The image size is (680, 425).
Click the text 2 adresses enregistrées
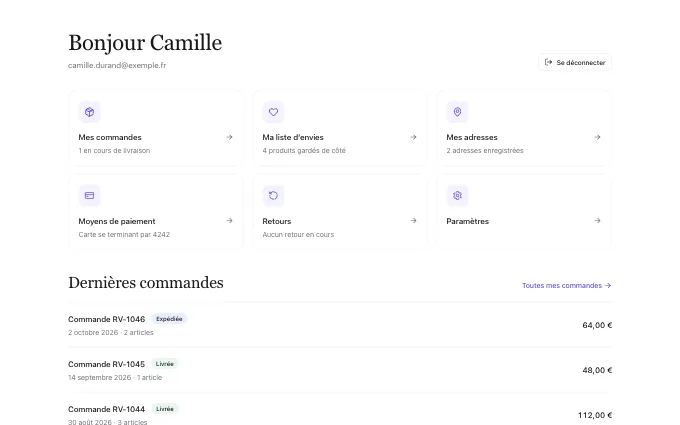pos(485,150)
